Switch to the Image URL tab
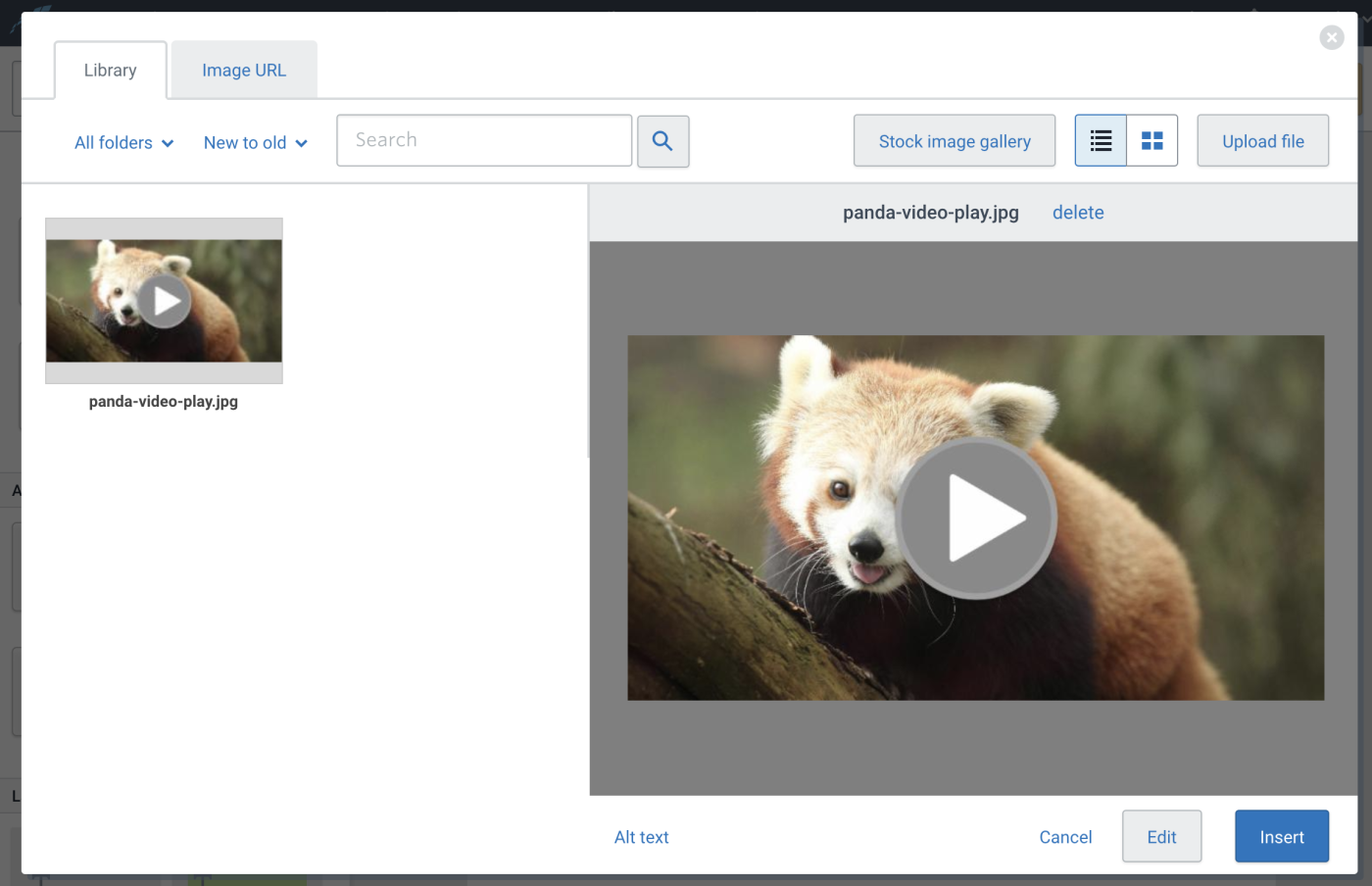 [x=244, y=71]
